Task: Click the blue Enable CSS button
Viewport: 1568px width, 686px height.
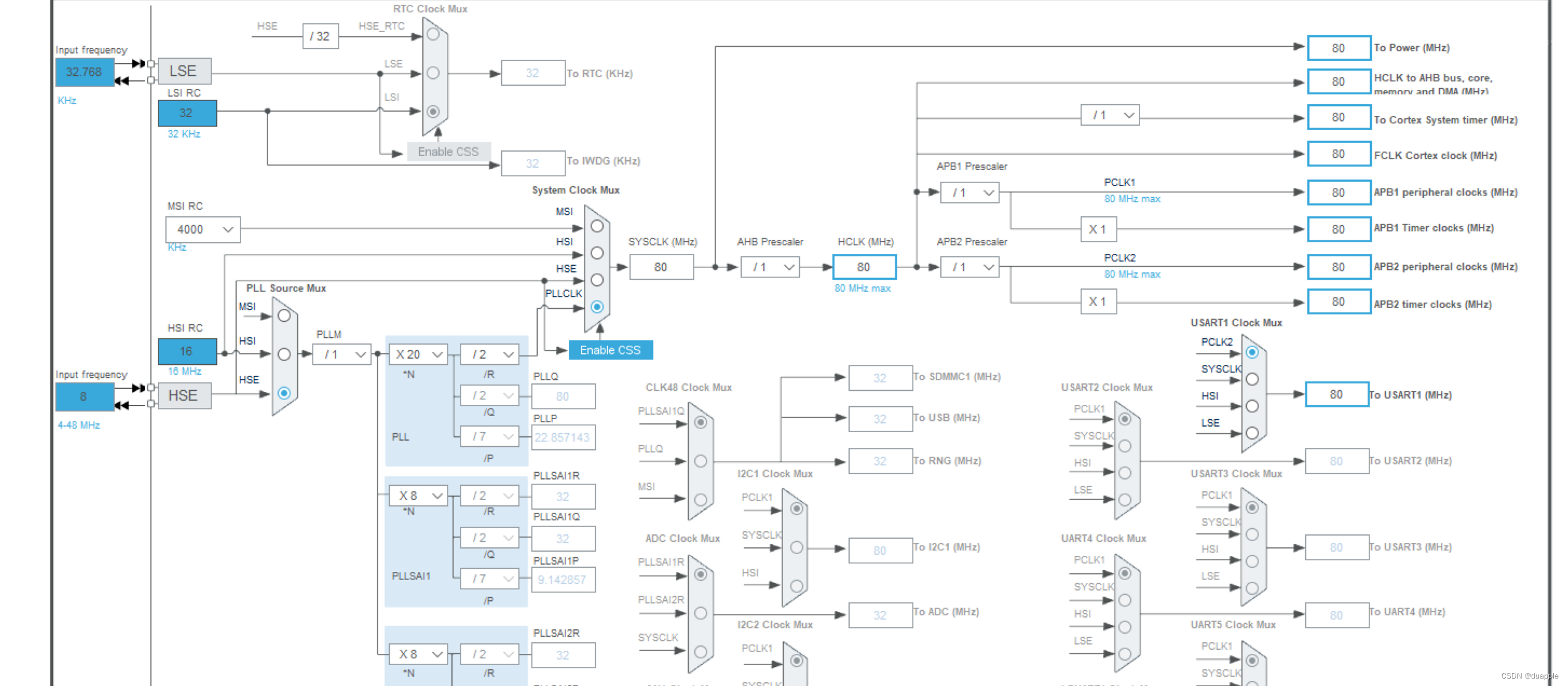Action: [x=610, y=350]
